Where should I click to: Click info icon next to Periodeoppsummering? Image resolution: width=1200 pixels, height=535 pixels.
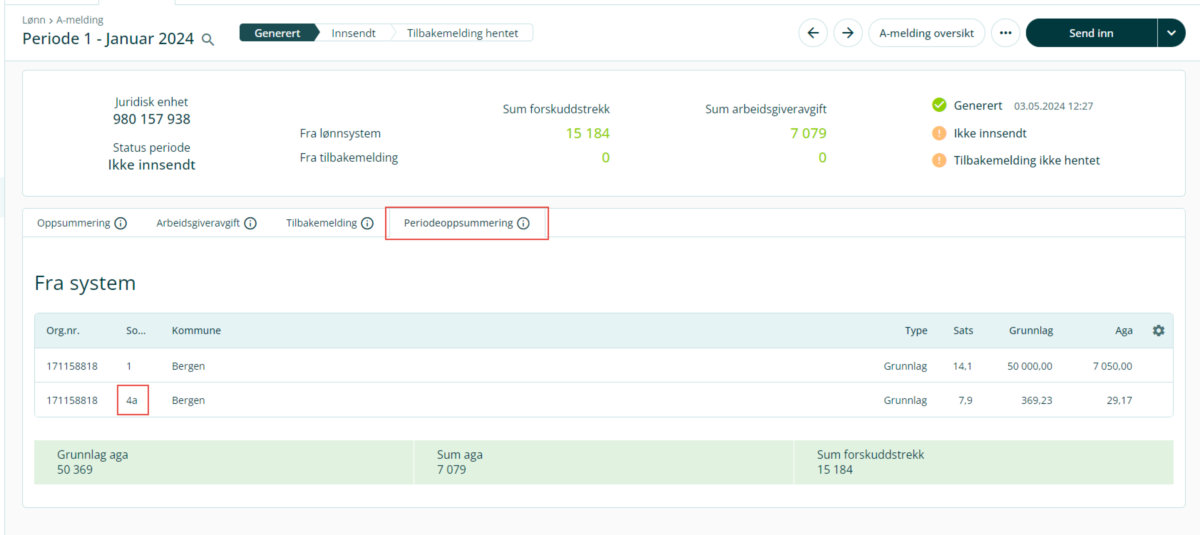523,224
